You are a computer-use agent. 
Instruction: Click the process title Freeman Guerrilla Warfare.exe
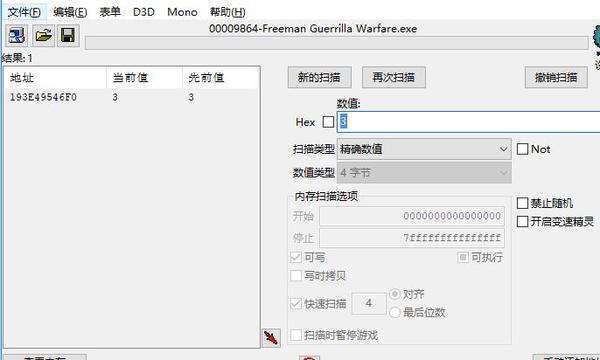click(313, 29)
